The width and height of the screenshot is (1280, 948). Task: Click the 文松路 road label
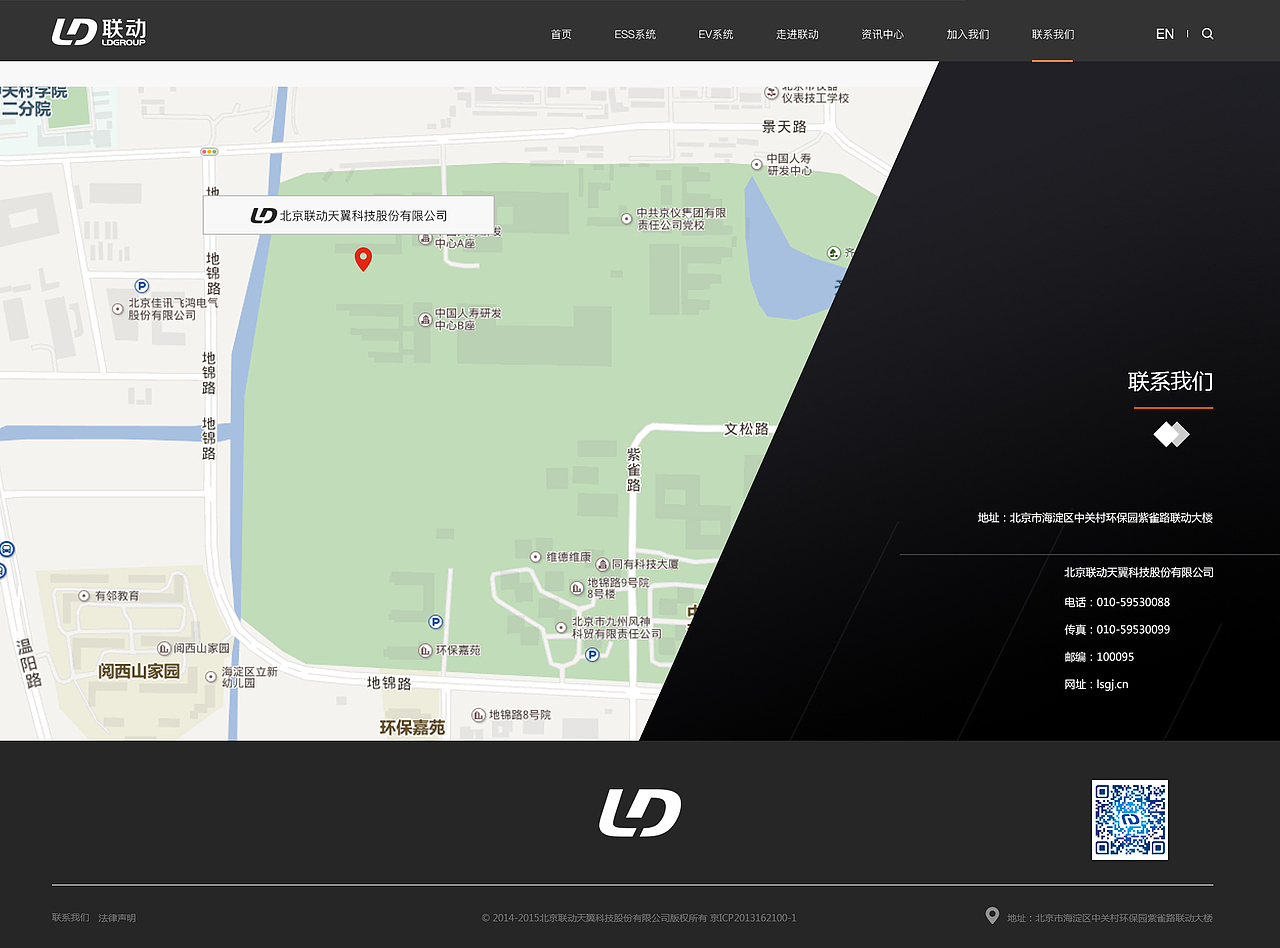click(747, 429)
